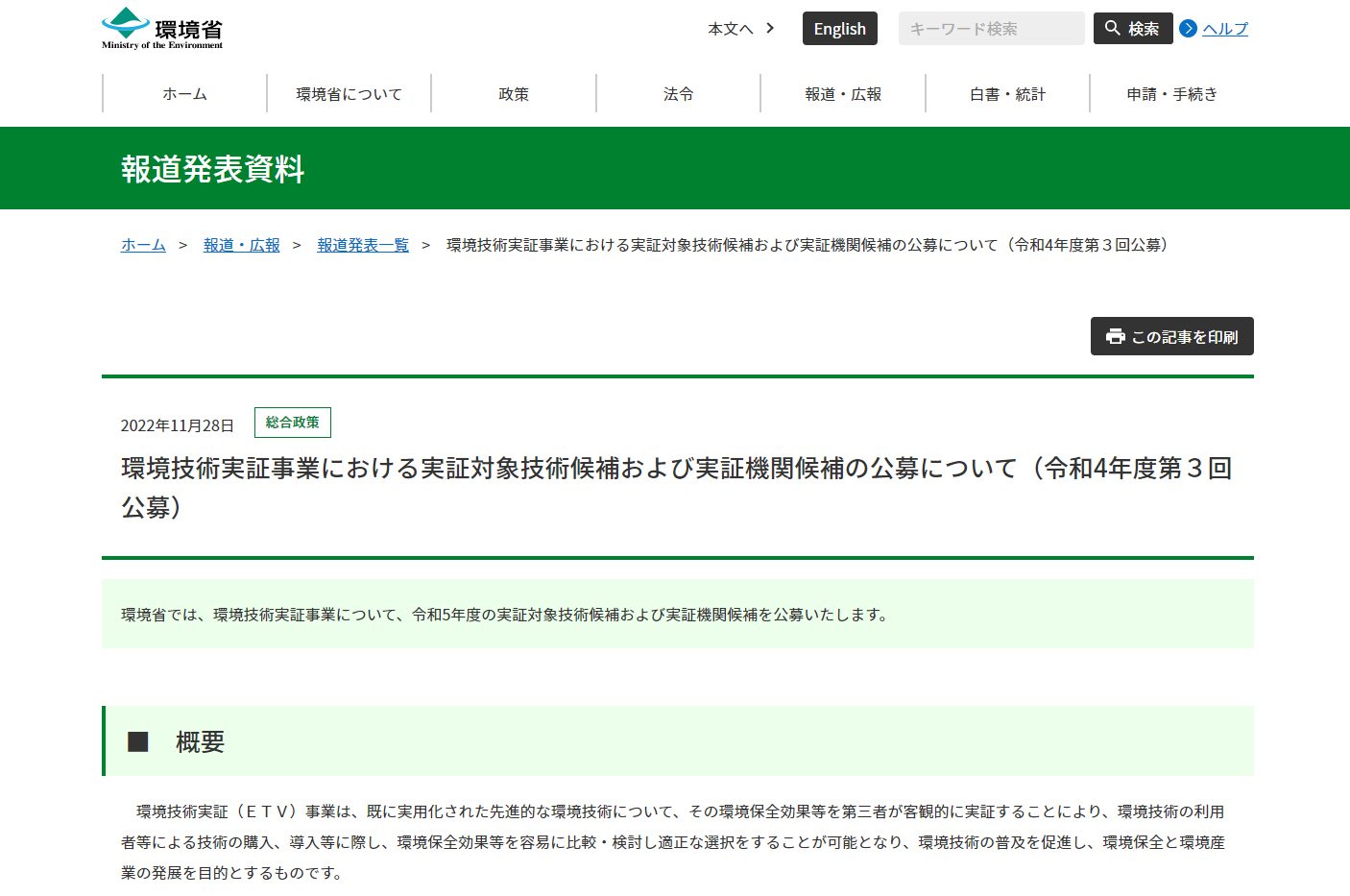This screenshot has height=896, width=1350.
Task: Open the 報道発表一覧 breadcrumb link
Action: pyautogui.click(x=363, y=245)
